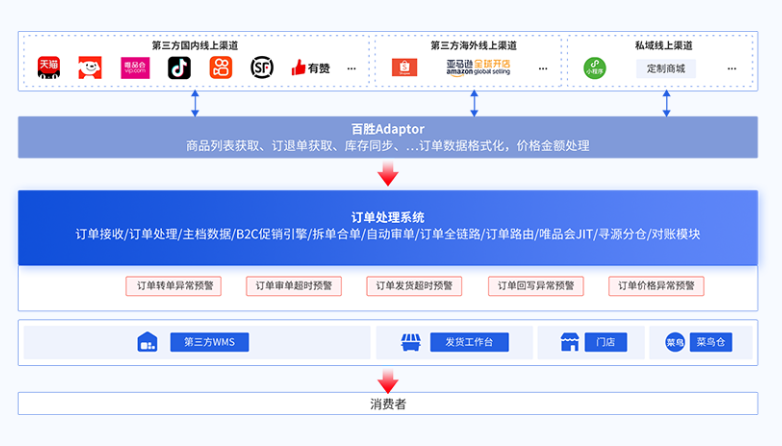Screen dimensions: 782x446
Task: Click the stall icon beside 发货工作台
Action: pos(411,342)
